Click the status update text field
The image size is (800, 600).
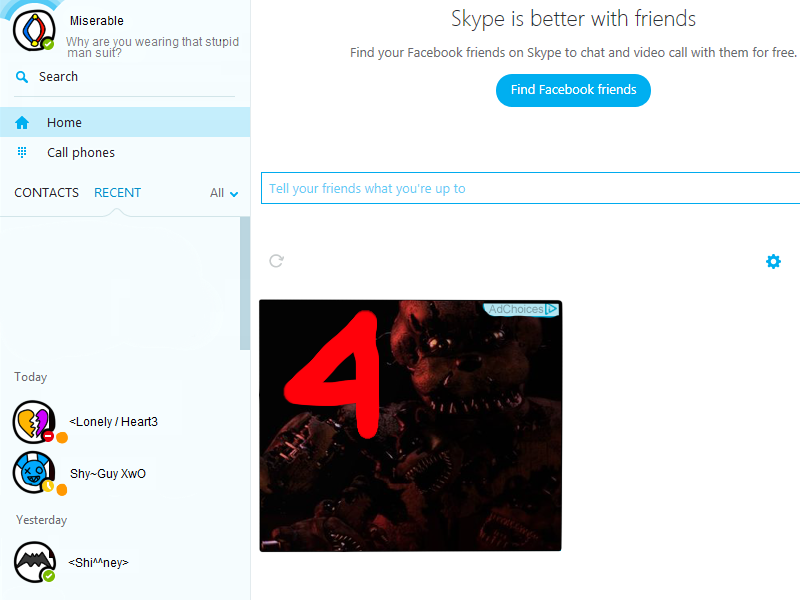[x=530, y=188]
